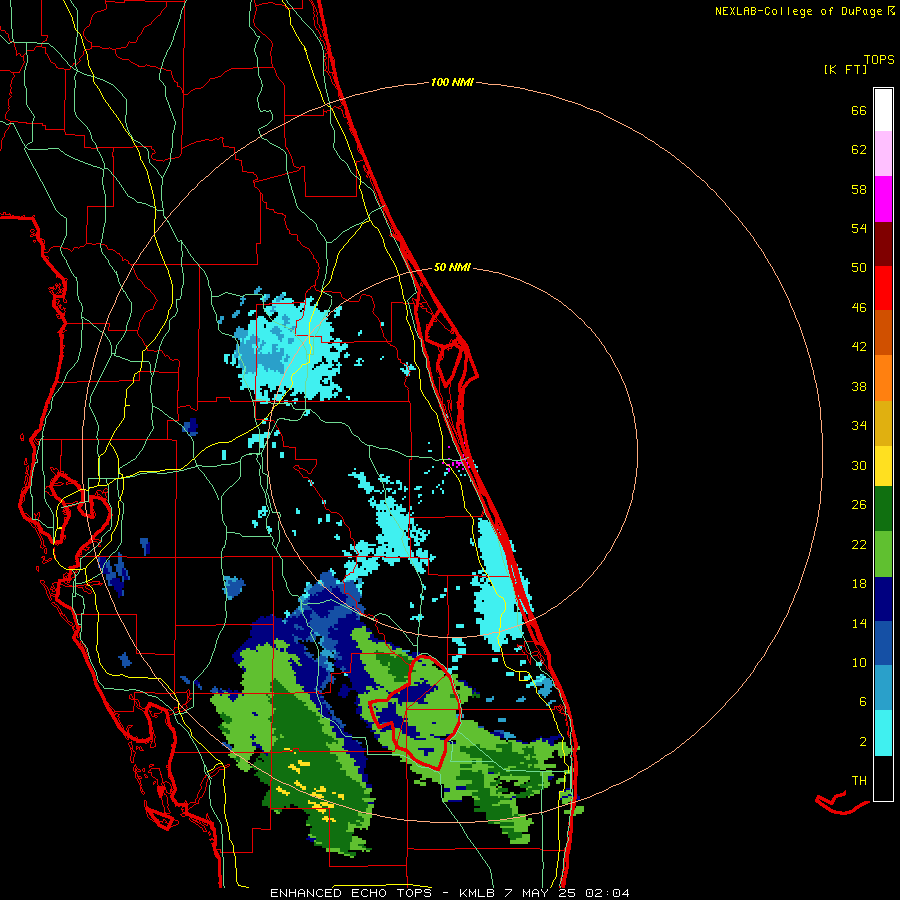900x900 pixels.
Task: Click the legend value '18'
Action: coord(859,584)
